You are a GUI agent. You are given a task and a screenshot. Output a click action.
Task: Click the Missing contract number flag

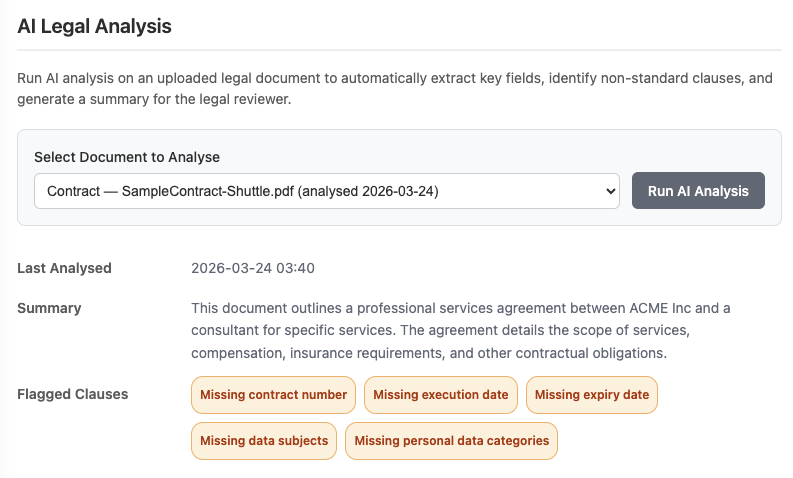[x=273, y=395]
